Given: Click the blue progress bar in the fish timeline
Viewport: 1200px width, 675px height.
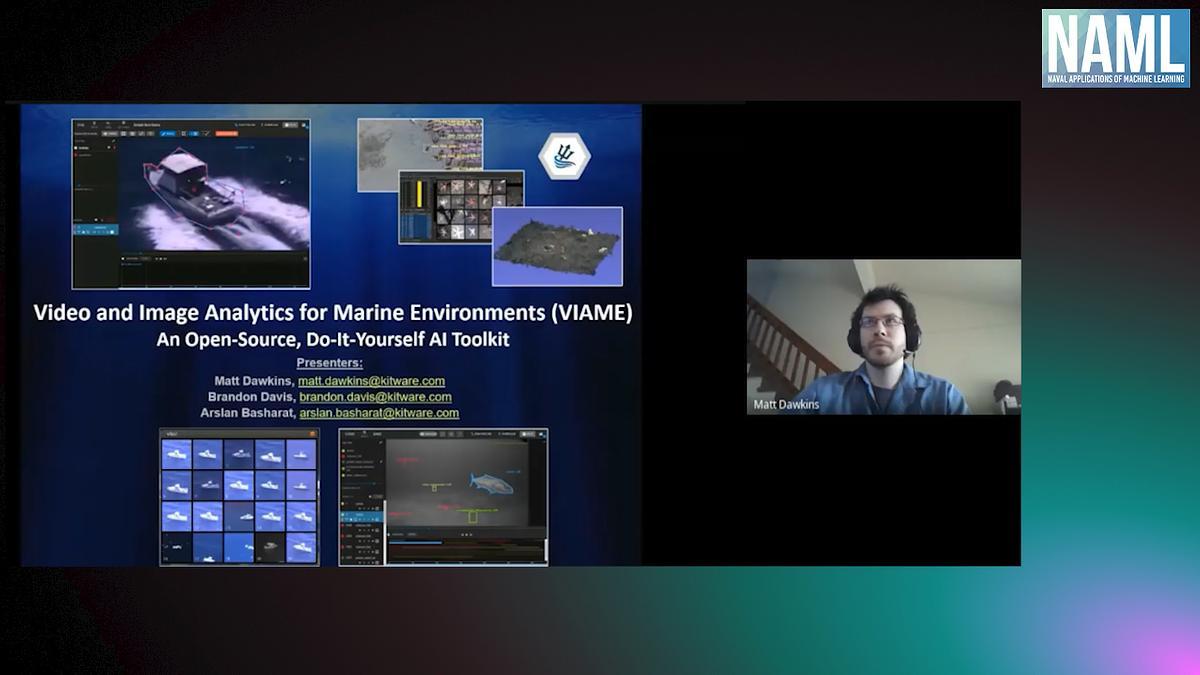Looking at the screenshot, I should tap(415, 542).
